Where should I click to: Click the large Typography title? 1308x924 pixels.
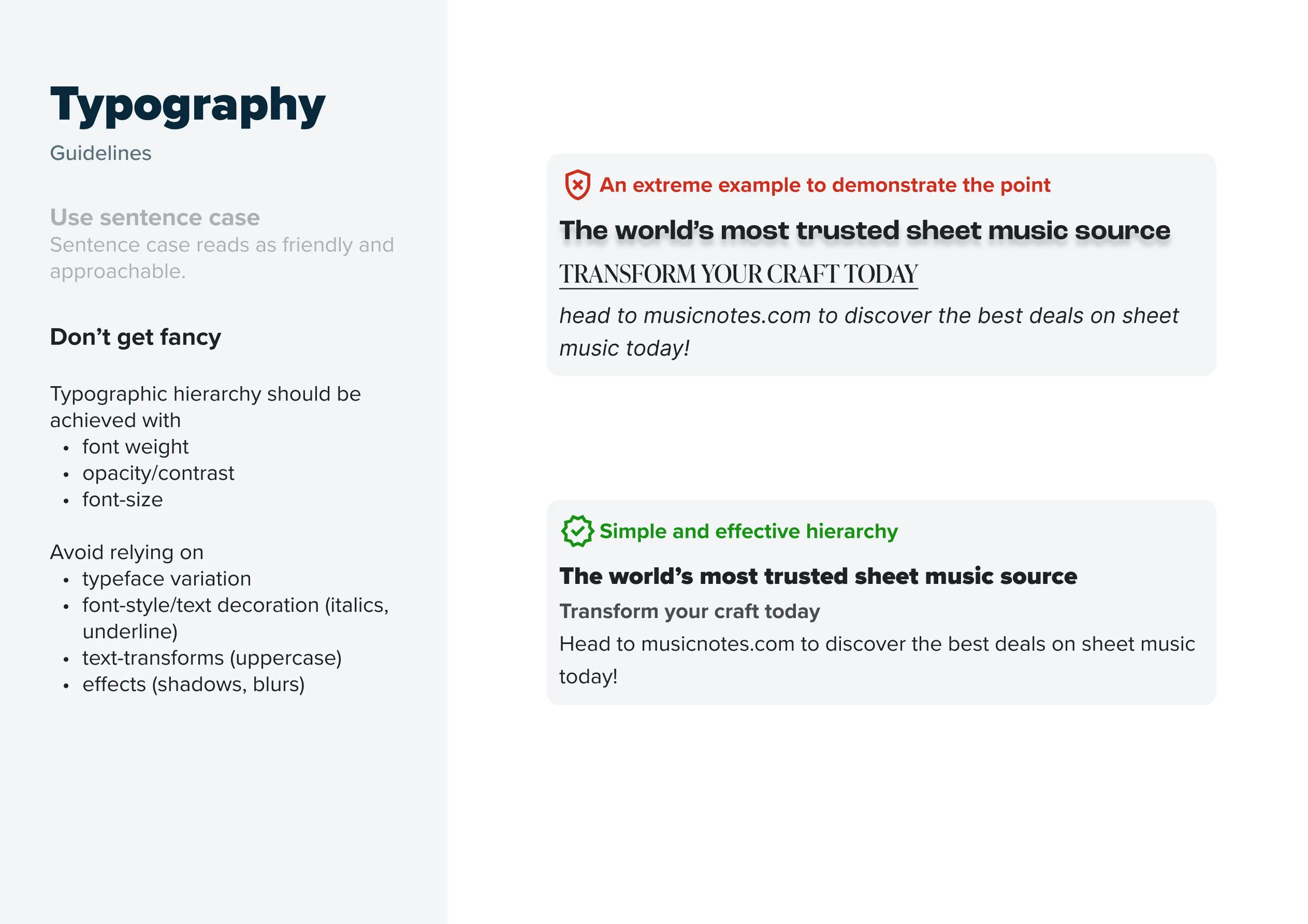tap(187, 106)
